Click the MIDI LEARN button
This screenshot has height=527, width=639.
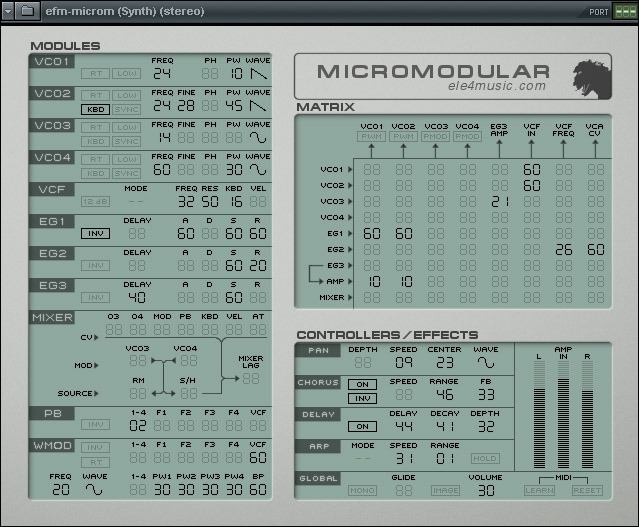tap(539, 491)
